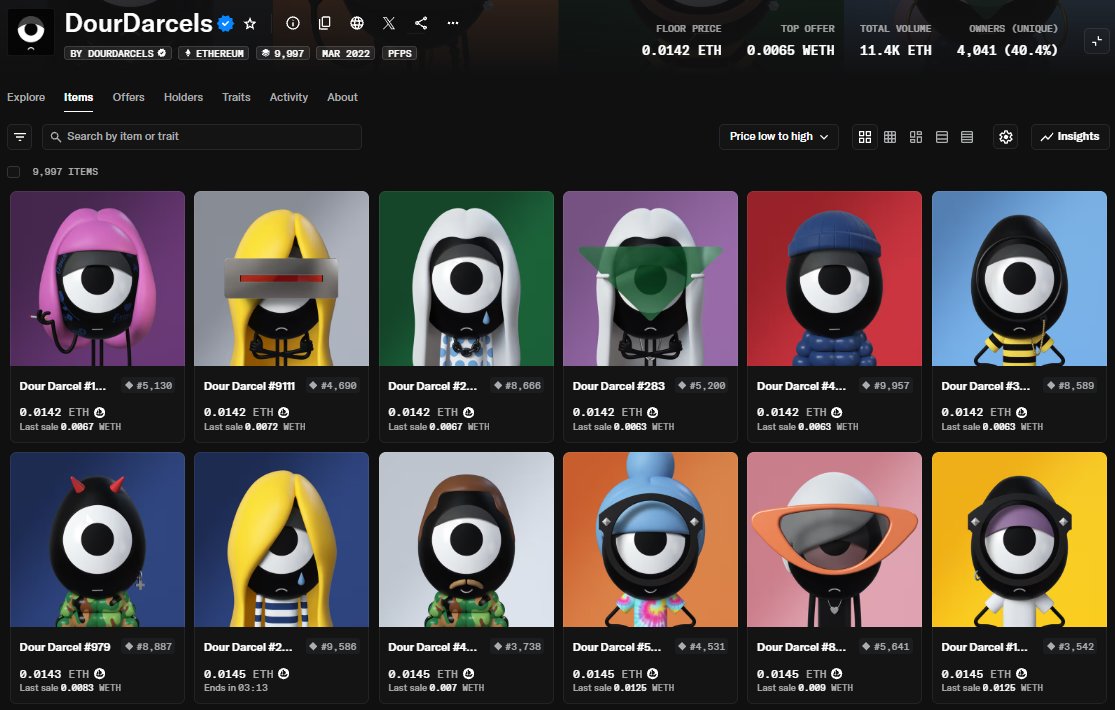Click the copy address icon

click(x=324, y=23)
